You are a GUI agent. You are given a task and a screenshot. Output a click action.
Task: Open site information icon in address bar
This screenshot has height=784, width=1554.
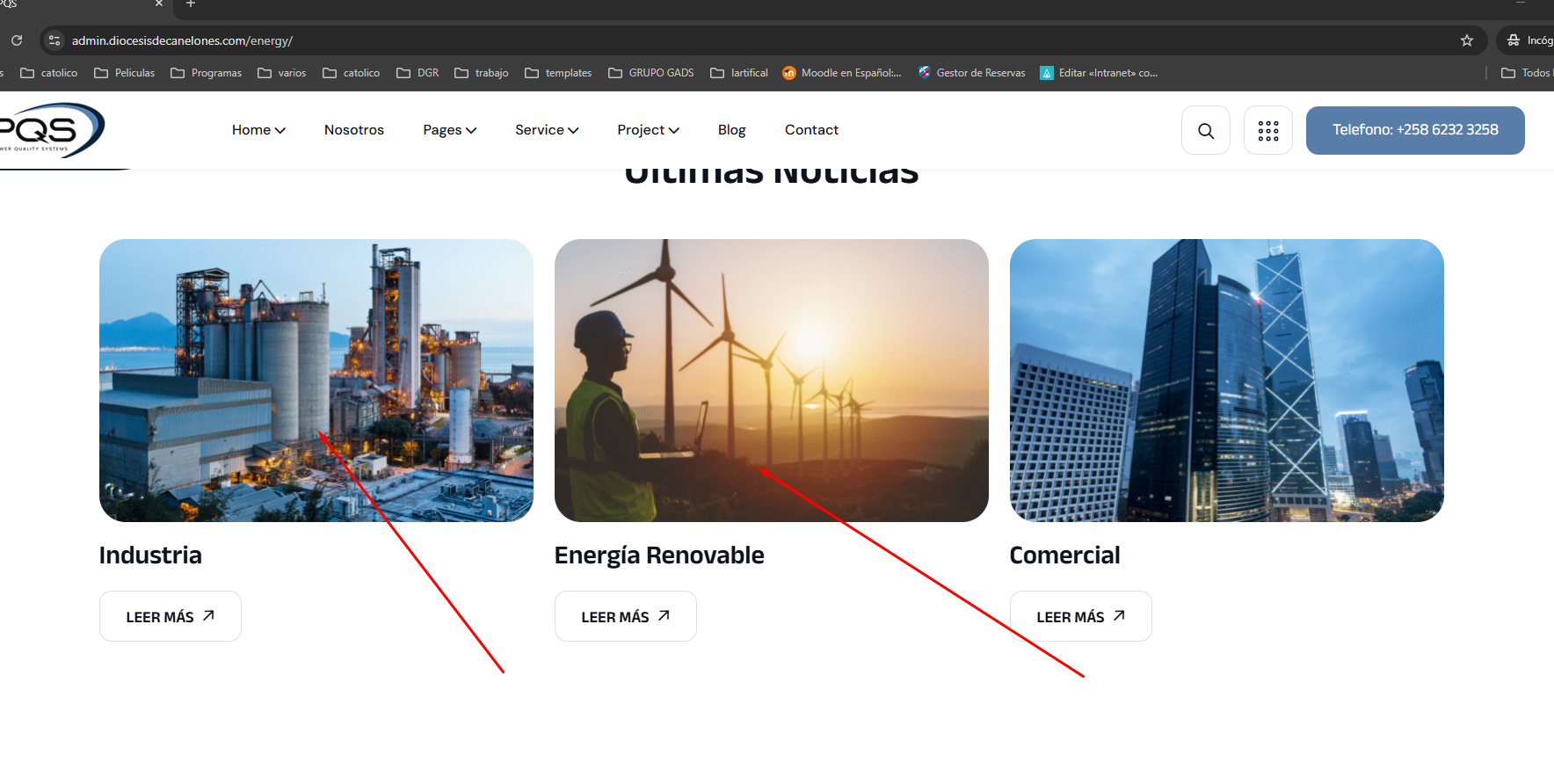click(x=54, y=40)
